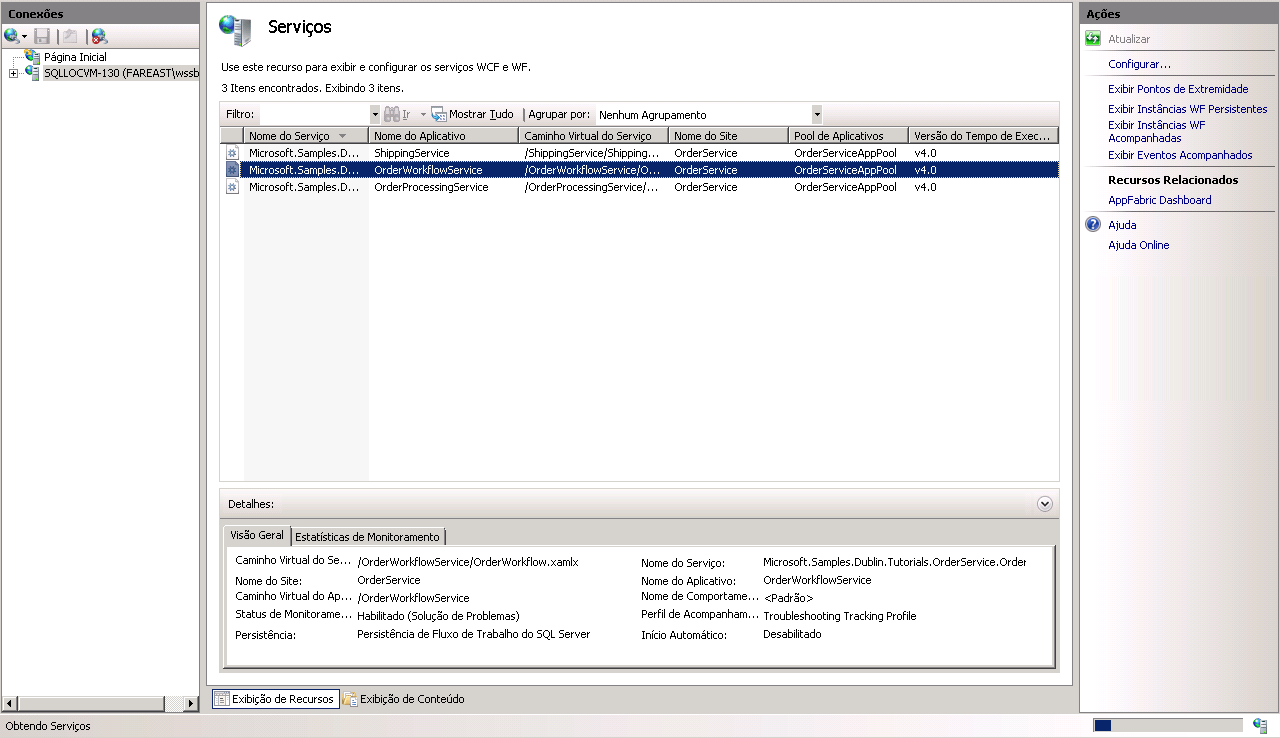Switch to Exibição de Conteúdo view
1280x738 pixels.
pos(403,699)
